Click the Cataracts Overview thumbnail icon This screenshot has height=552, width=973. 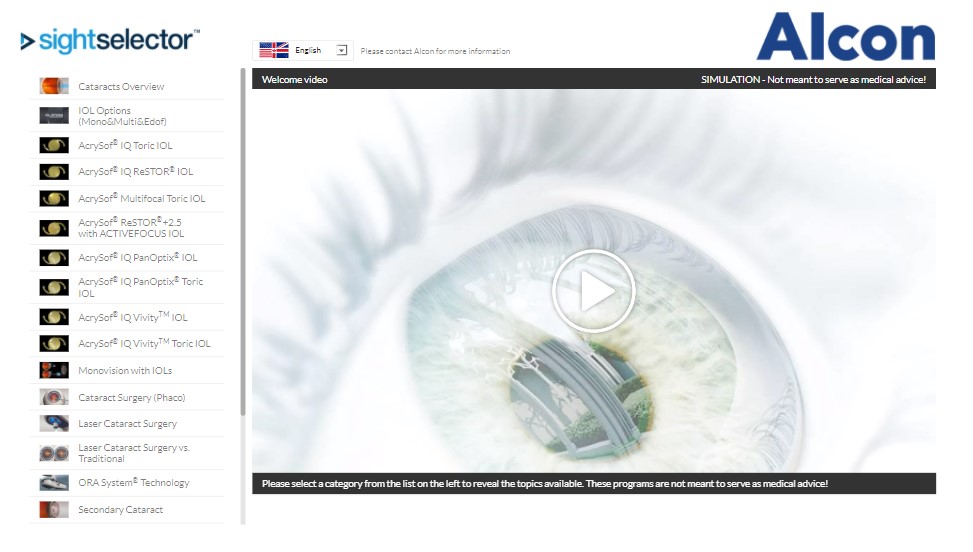(x=54, y=86)
